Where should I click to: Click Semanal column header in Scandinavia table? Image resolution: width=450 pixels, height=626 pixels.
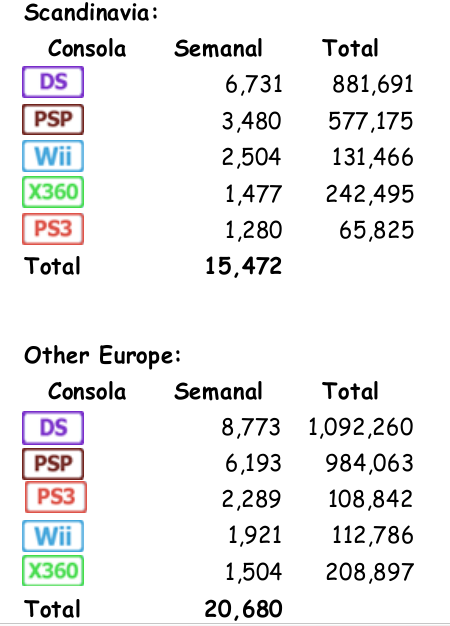click(x=218, y=49)
